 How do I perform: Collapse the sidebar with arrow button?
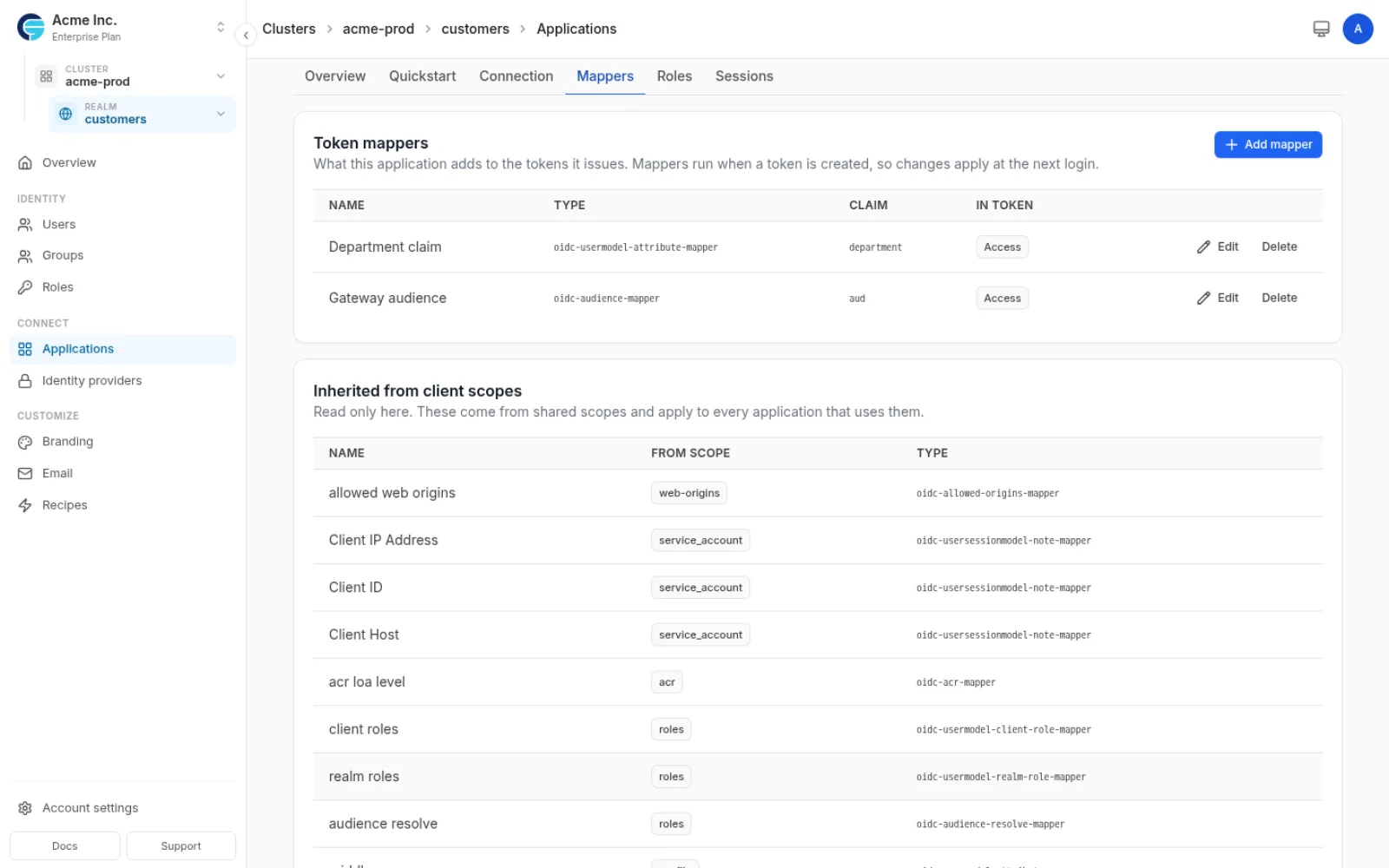(246, 36)
